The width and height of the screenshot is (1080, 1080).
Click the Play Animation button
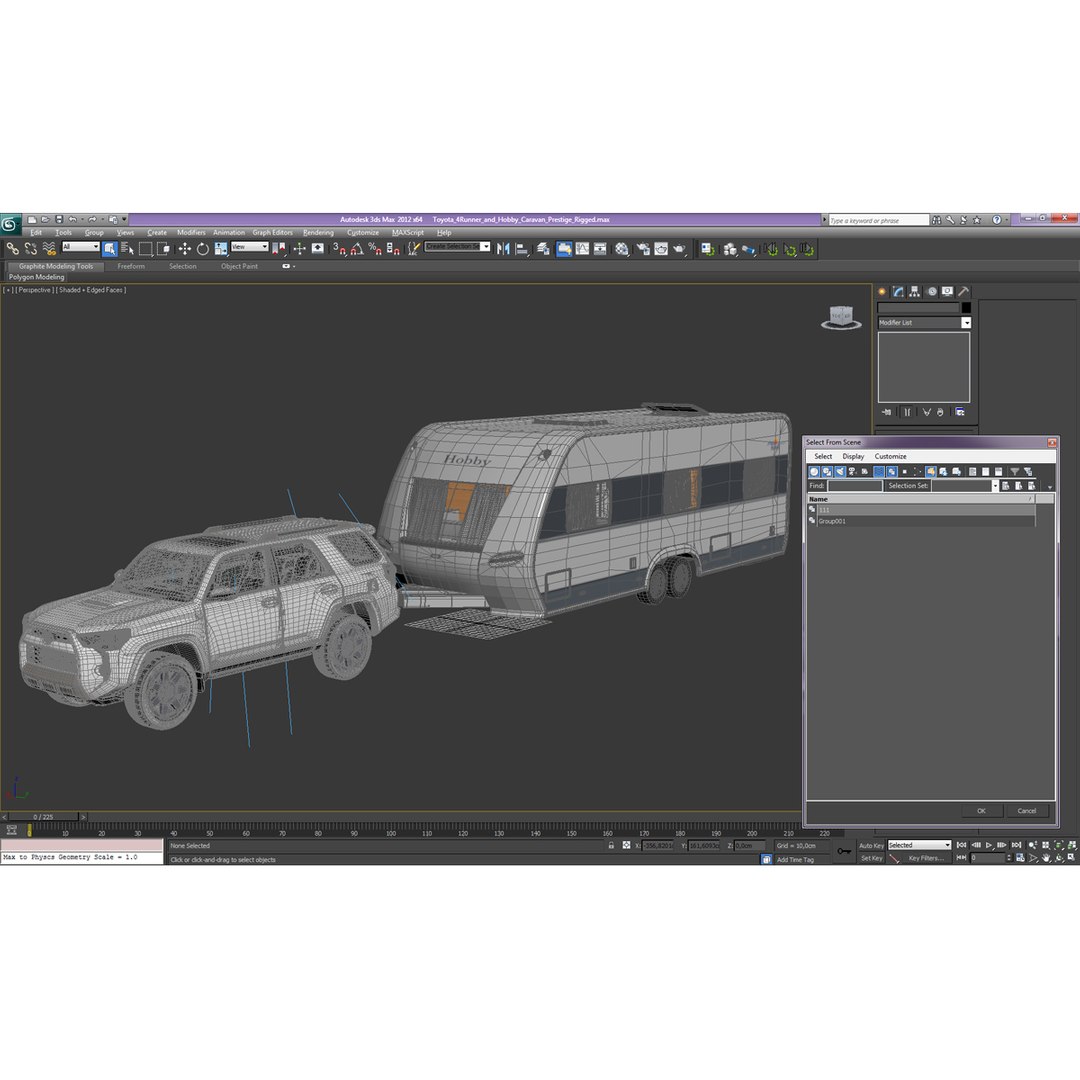[988, 845]
